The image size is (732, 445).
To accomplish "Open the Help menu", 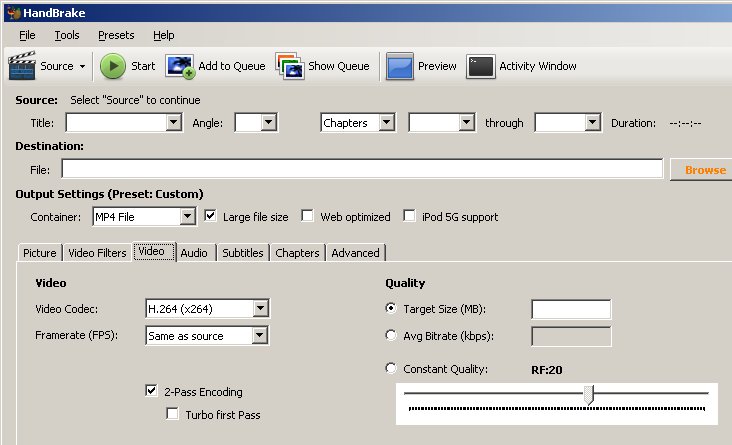I will (x=163, y=35).
